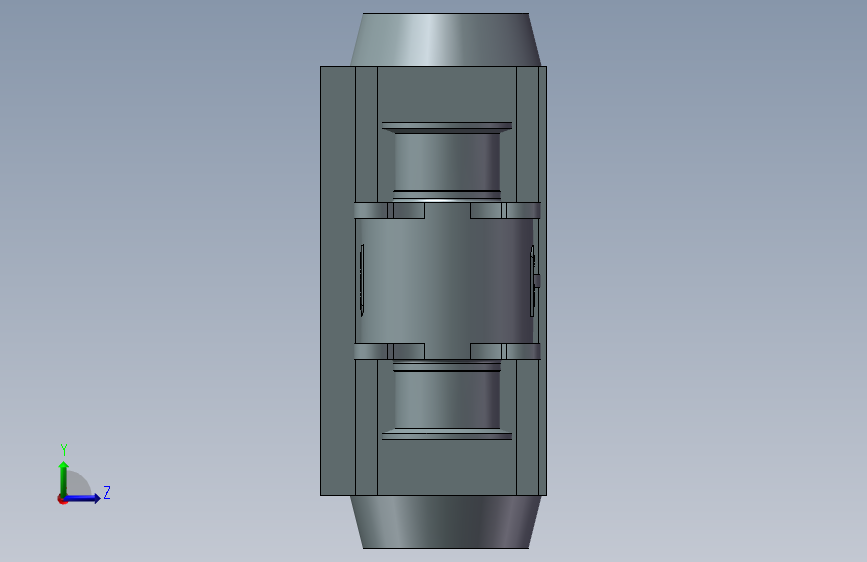Viewport: 867px width, 562px height.
Task: Click the green Y axis arrow of the triad
Action: [64, 479]
